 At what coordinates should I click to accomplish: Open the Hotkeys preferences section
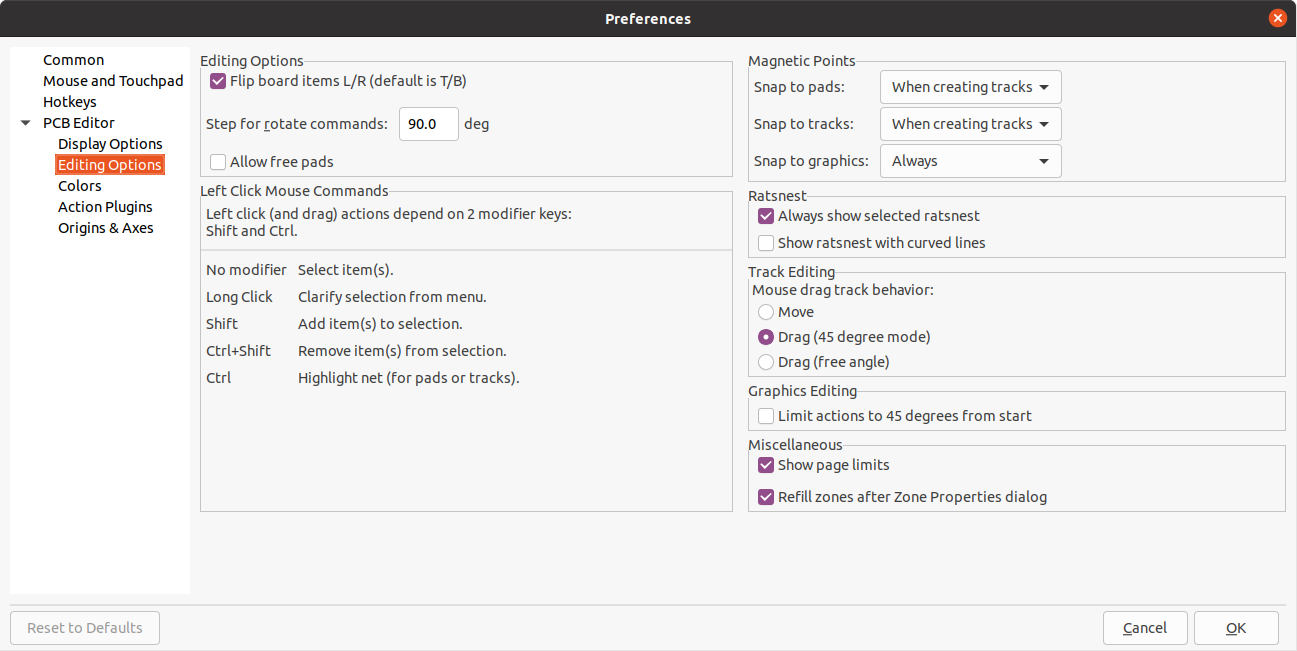[x=70, y=101]
